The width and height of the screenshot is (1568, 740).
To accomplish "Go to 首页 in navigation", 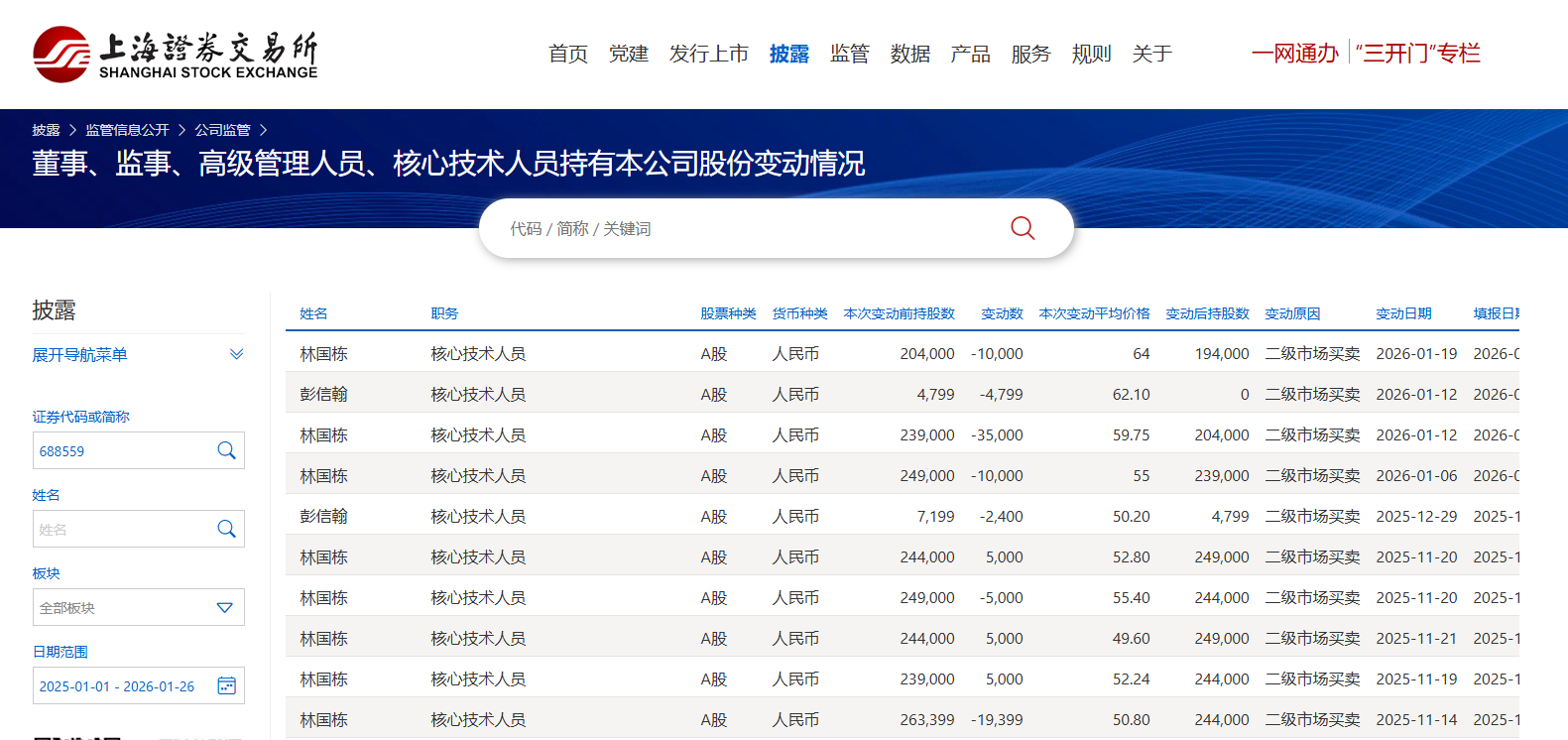I will 567,54.
